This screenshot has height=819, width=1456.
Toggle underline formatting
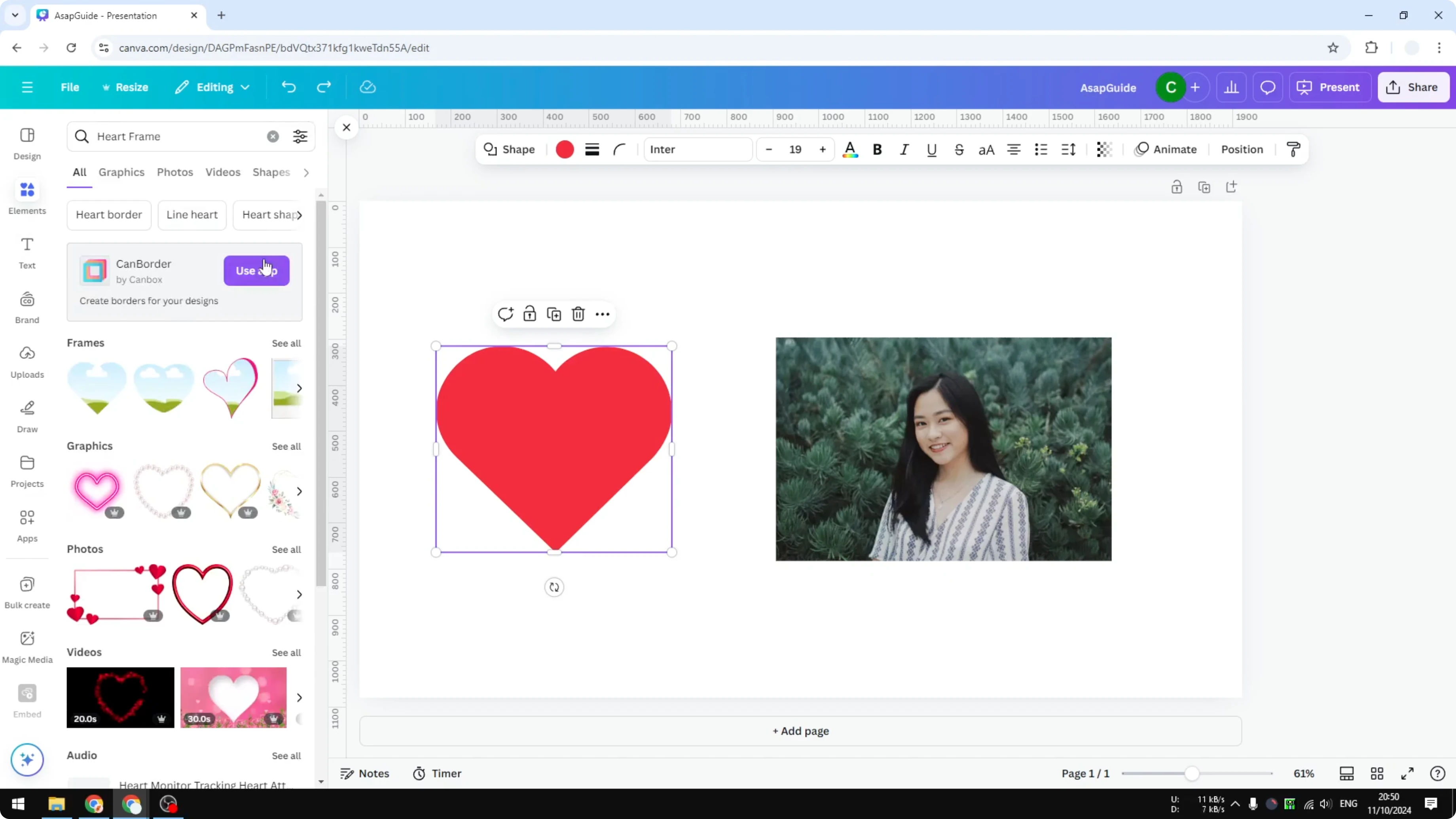pyautogui.click(x=931, y=149)
